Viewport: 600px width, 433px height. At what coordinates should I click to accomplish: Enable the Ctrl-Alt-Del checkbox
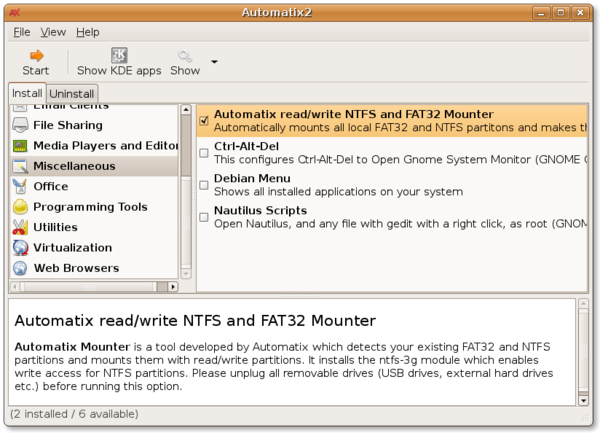pos(204,153)
